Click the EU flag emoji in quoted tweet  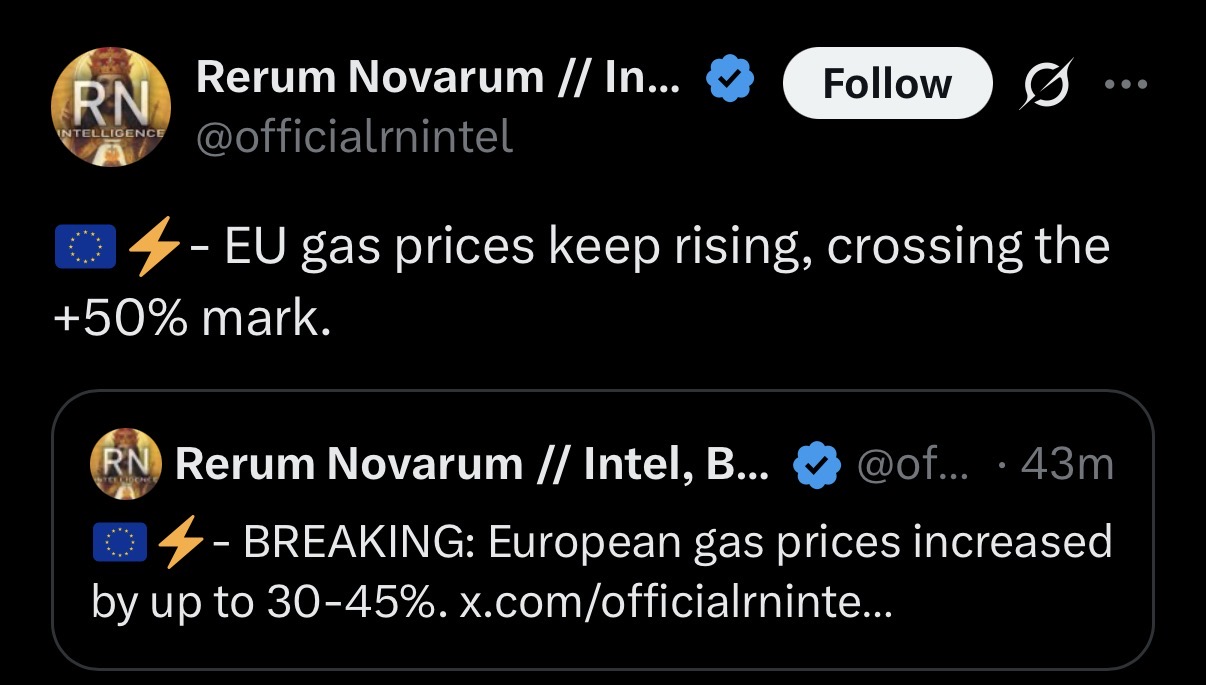[119, 543]
